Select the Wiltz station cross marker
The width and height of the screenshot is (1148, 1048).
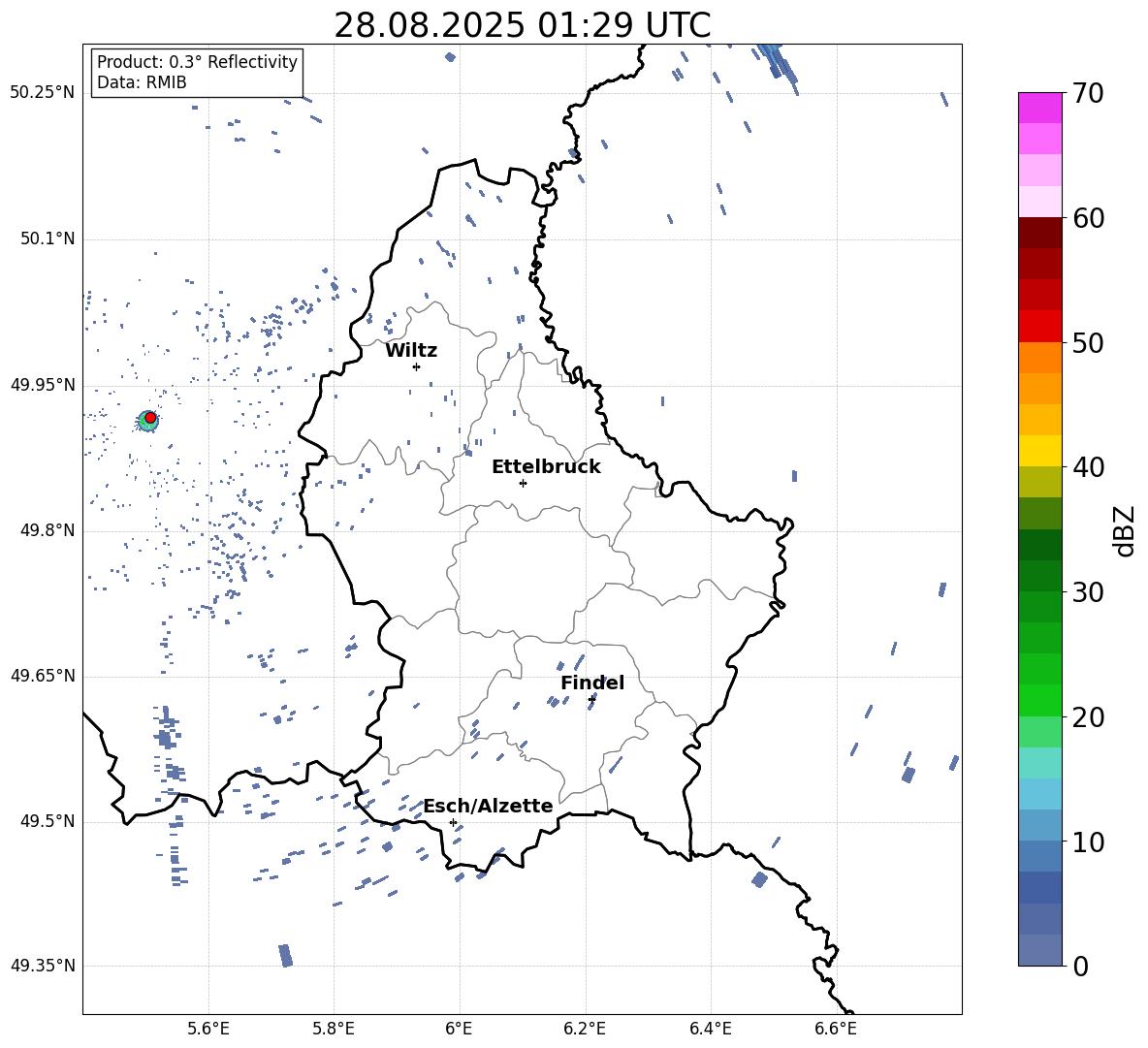417,366
